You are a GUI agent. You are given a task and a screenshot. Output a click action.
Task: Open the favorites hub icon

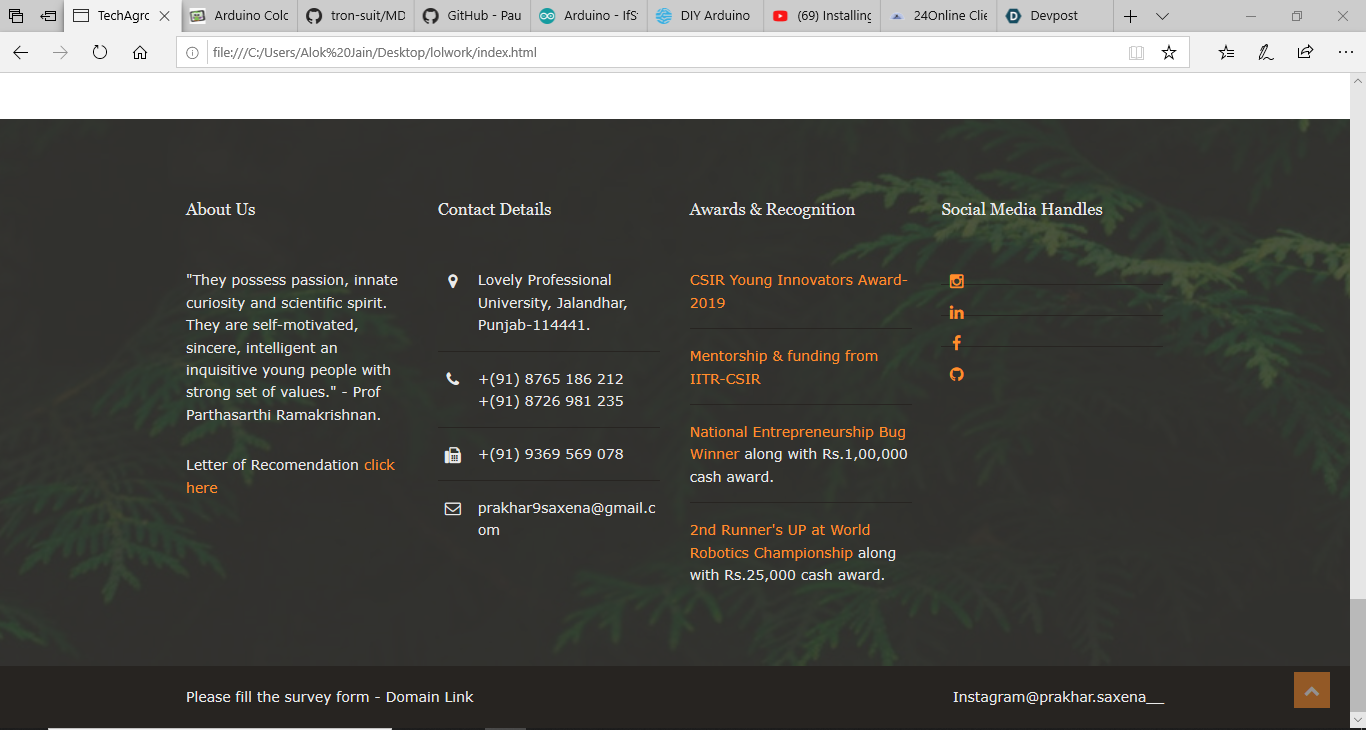[1226, 52]
